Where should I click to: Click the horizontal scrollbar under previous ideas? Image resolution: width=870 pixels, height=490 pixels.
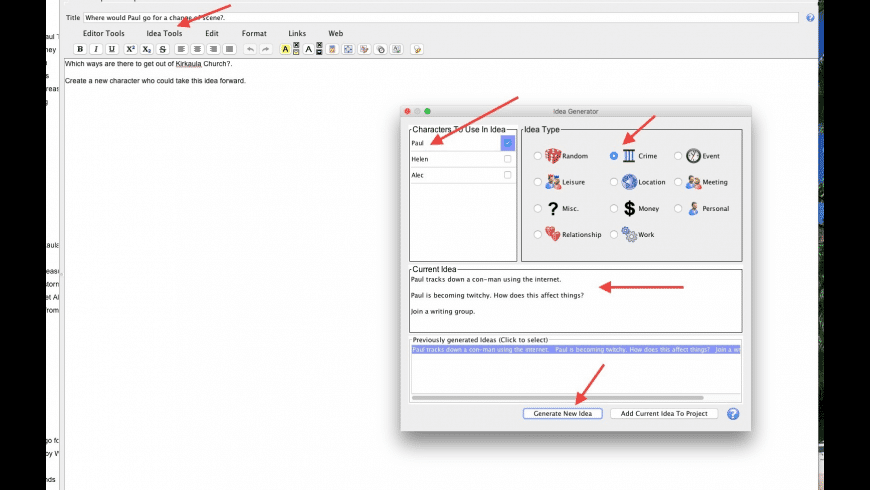(x=558, y=397)
